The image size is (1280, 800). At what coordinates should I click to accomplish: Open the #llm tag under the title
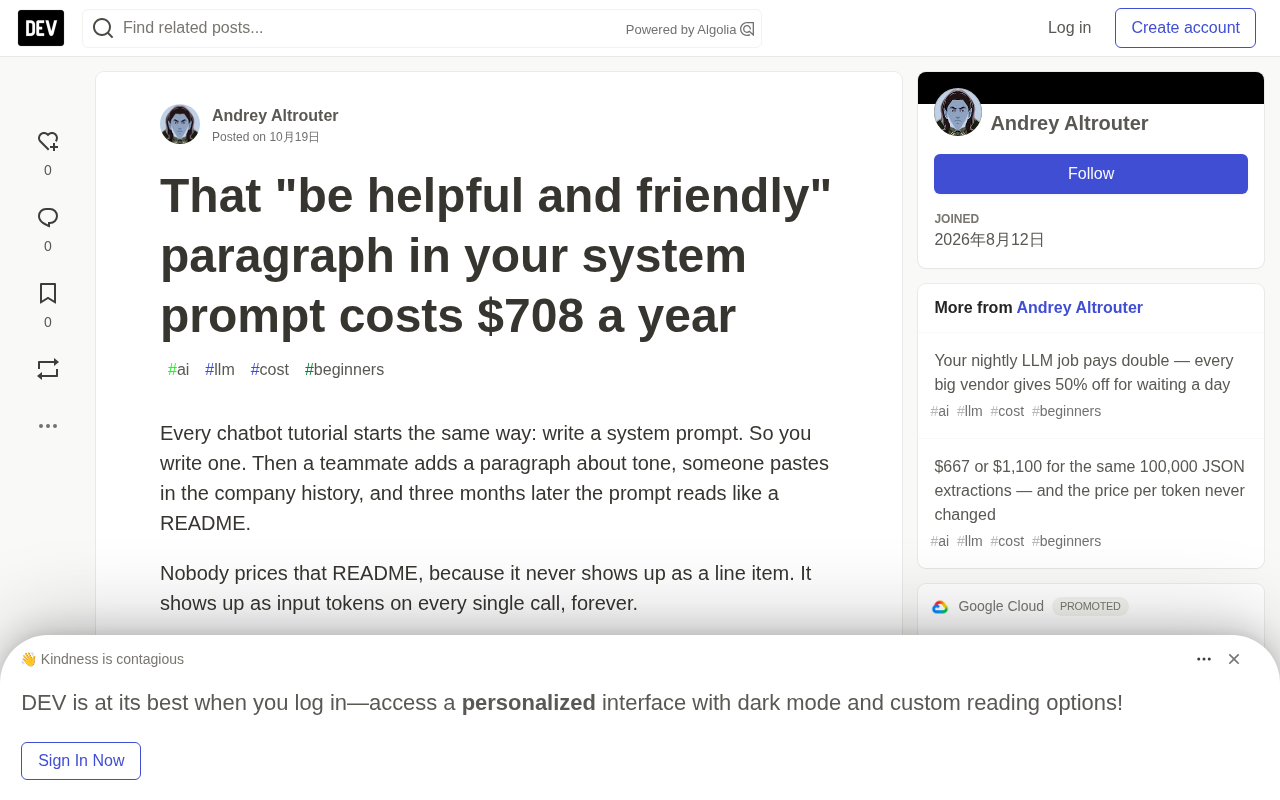pyautogui.click(x=220, y=370)
